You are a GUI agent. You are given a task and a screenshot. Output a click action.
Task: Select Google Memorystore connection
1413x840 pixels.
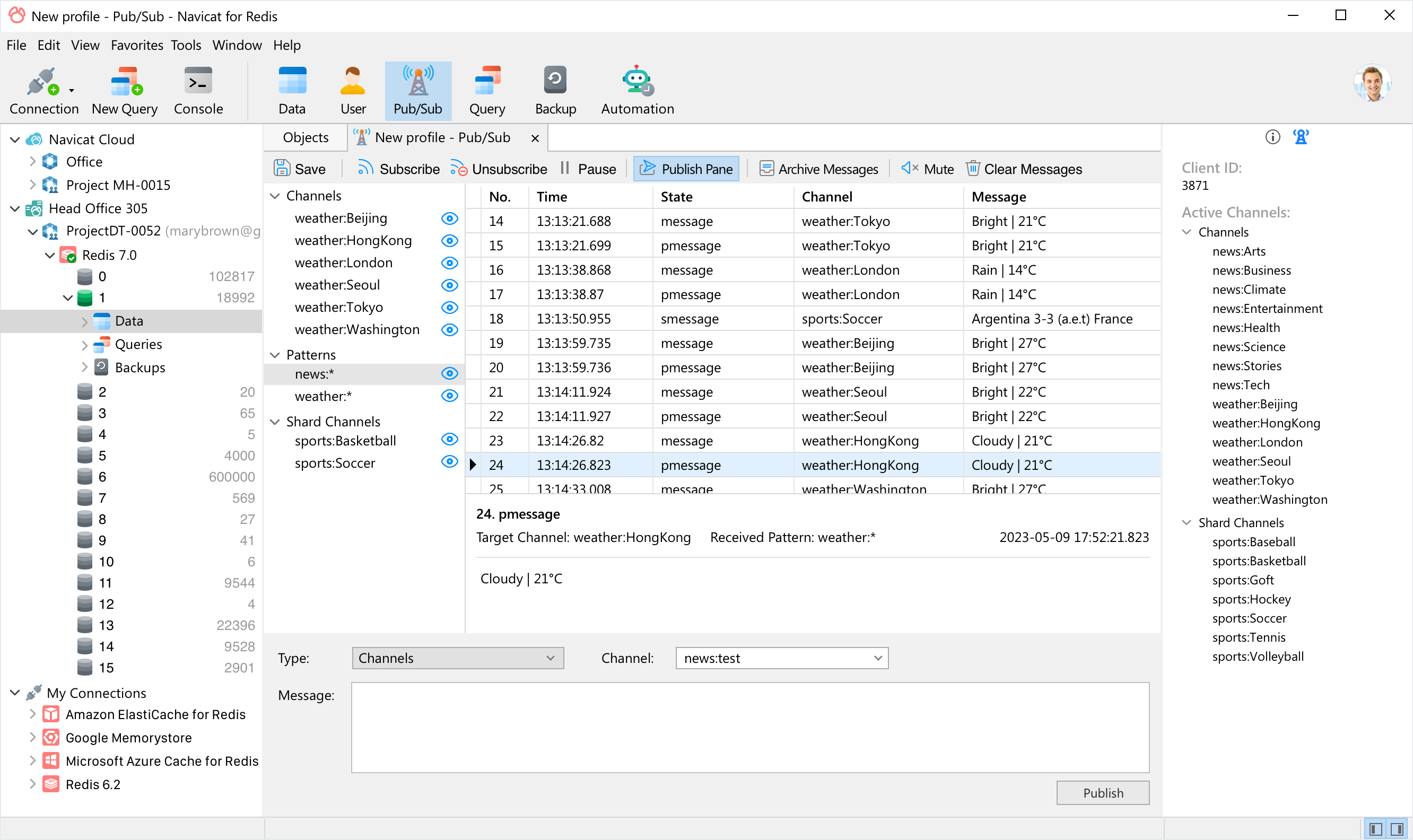tap(128, 738)
